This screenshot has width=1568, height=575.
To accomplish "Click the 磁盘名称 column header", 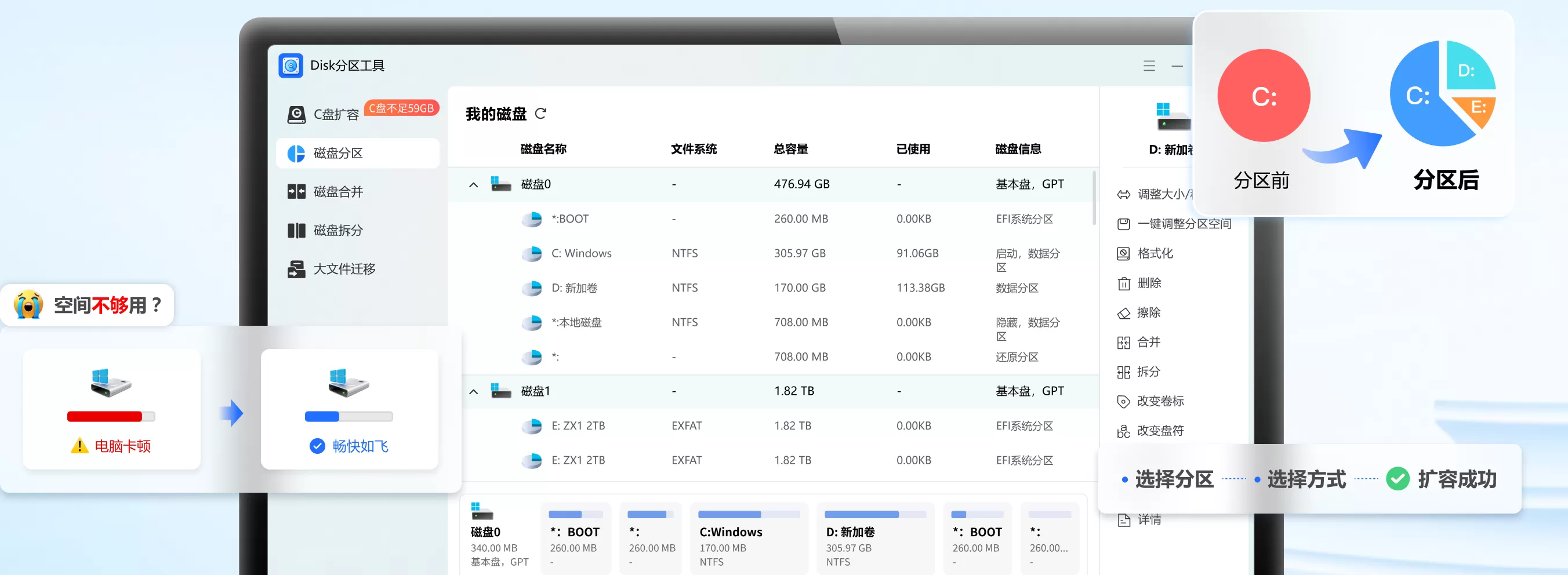I will 543,149.
